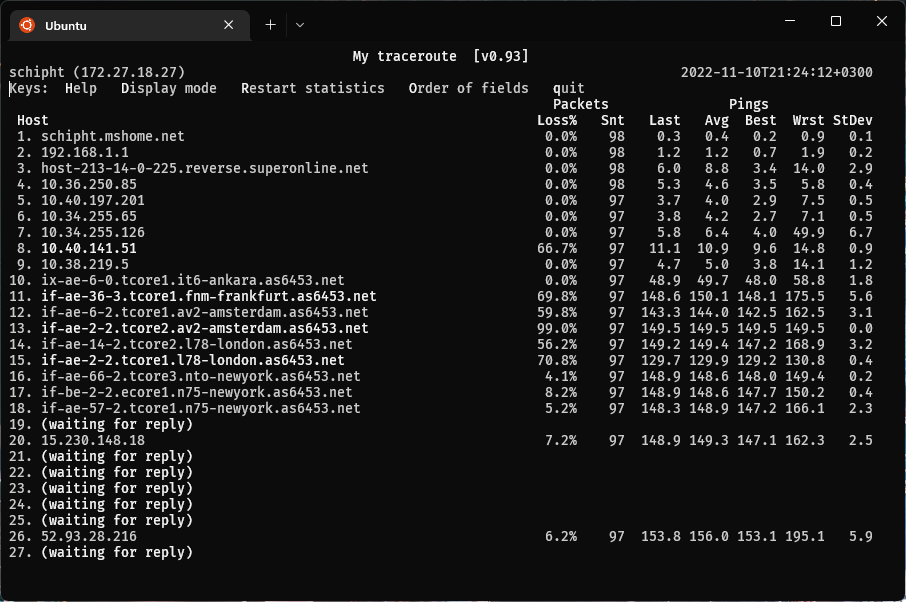The image size is (906, 602).
Task: Click the Order of fields option
Action: click(x=469, y=88)
